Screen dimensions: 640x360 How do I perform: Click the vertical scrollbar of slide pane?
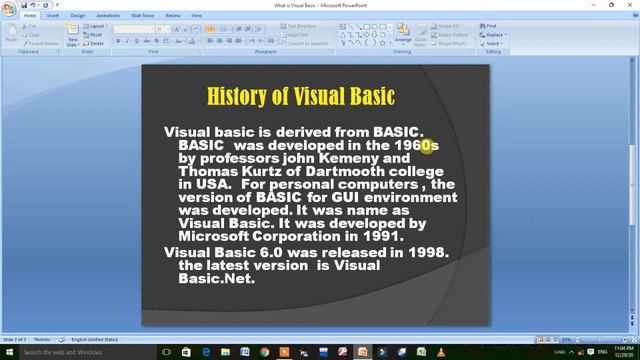point(632,185)
